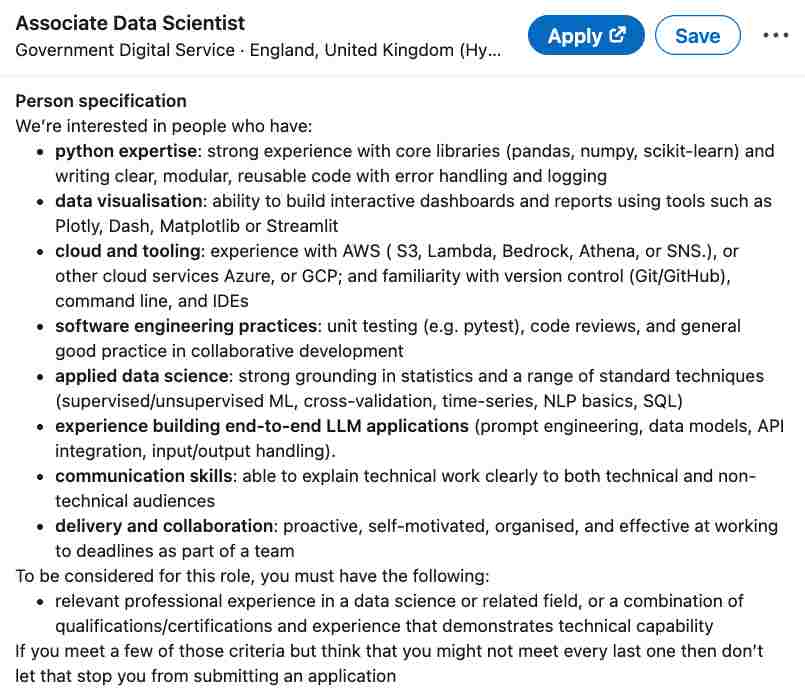Click the ellipsis icon near Save
The image size is (805, 693).
pyautogui.click(x=777, y=35)
